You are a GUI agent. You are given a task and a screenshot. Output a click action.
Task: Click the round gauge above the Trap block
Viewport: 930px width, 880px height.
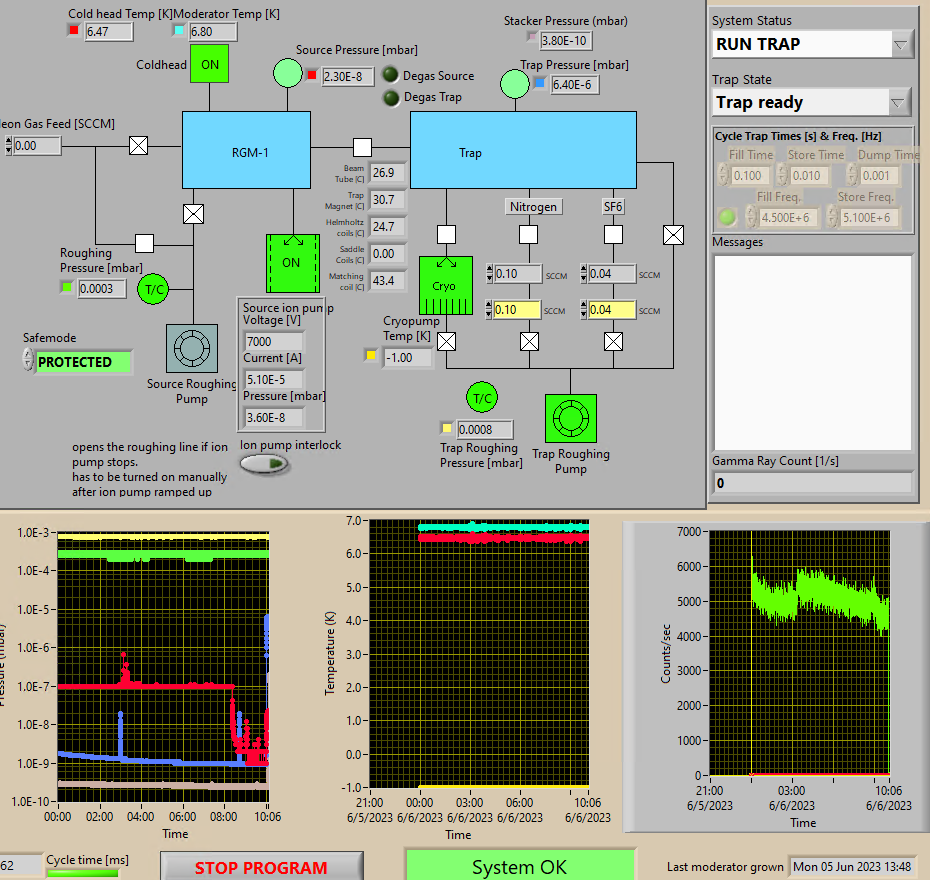(515, 84)
